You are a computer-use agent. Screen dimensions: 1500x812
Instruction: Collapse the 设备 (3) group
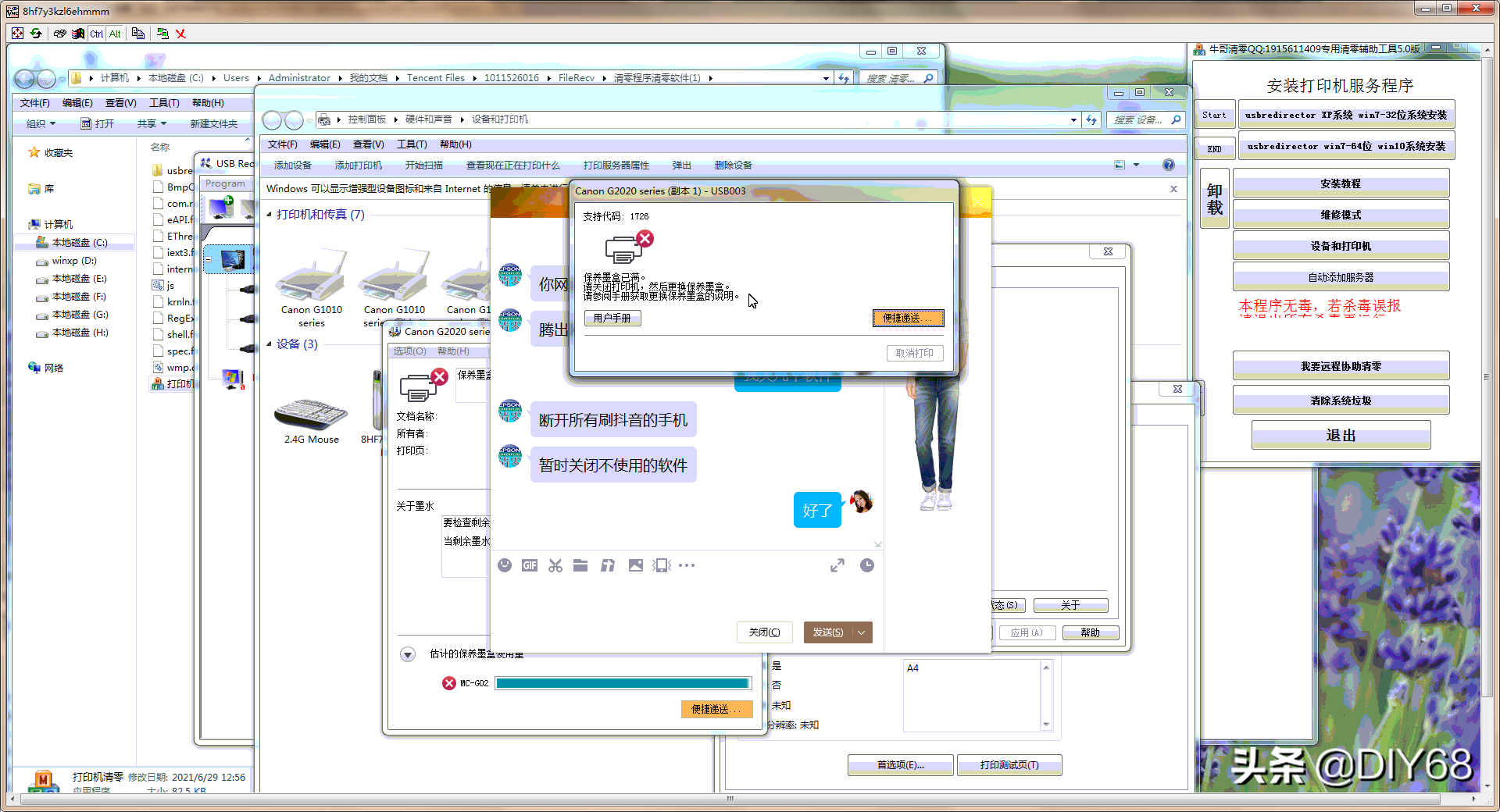[270, 344]
